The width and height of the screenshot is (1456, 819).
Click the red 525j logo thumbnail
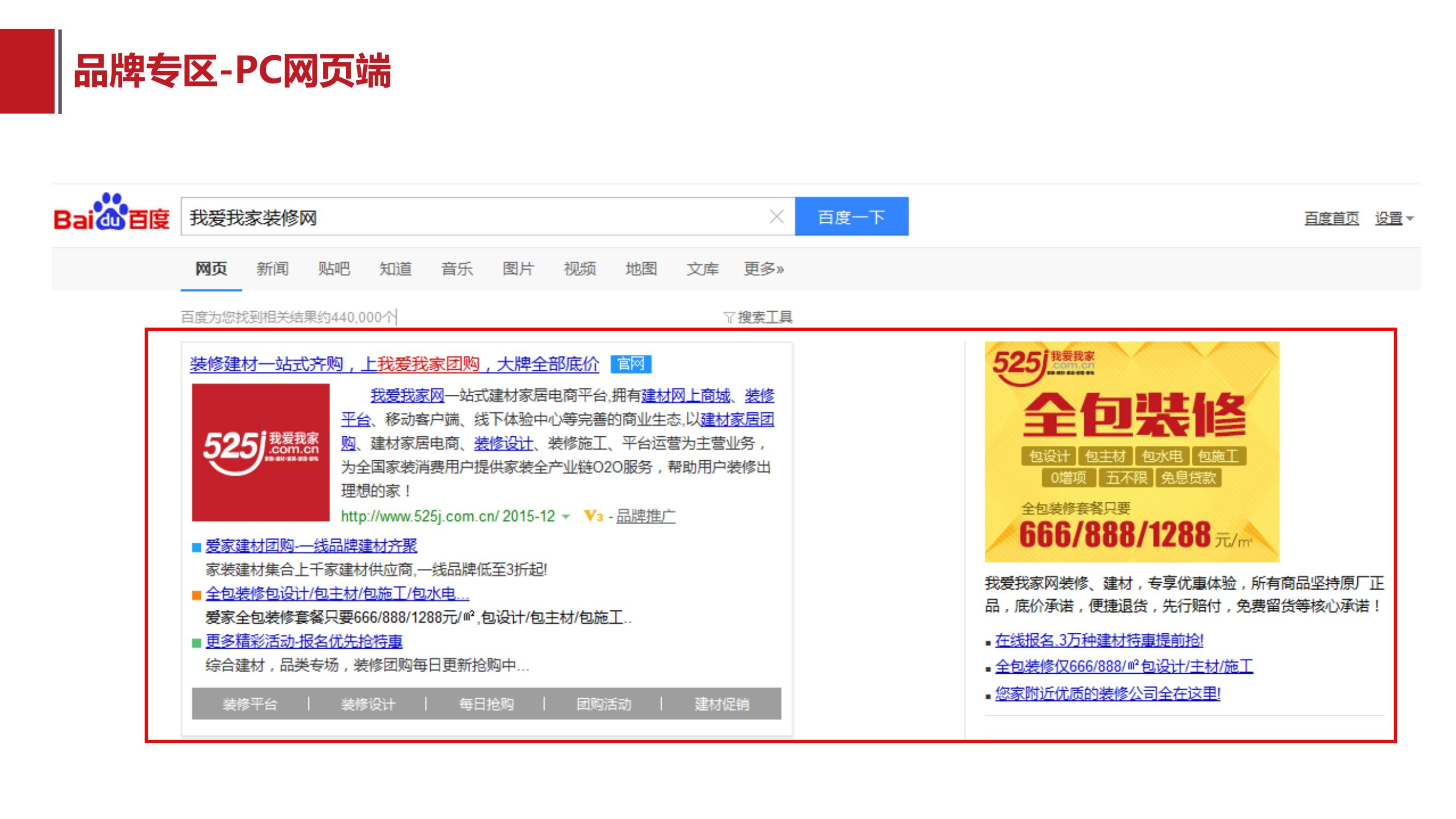coord(260,453)
